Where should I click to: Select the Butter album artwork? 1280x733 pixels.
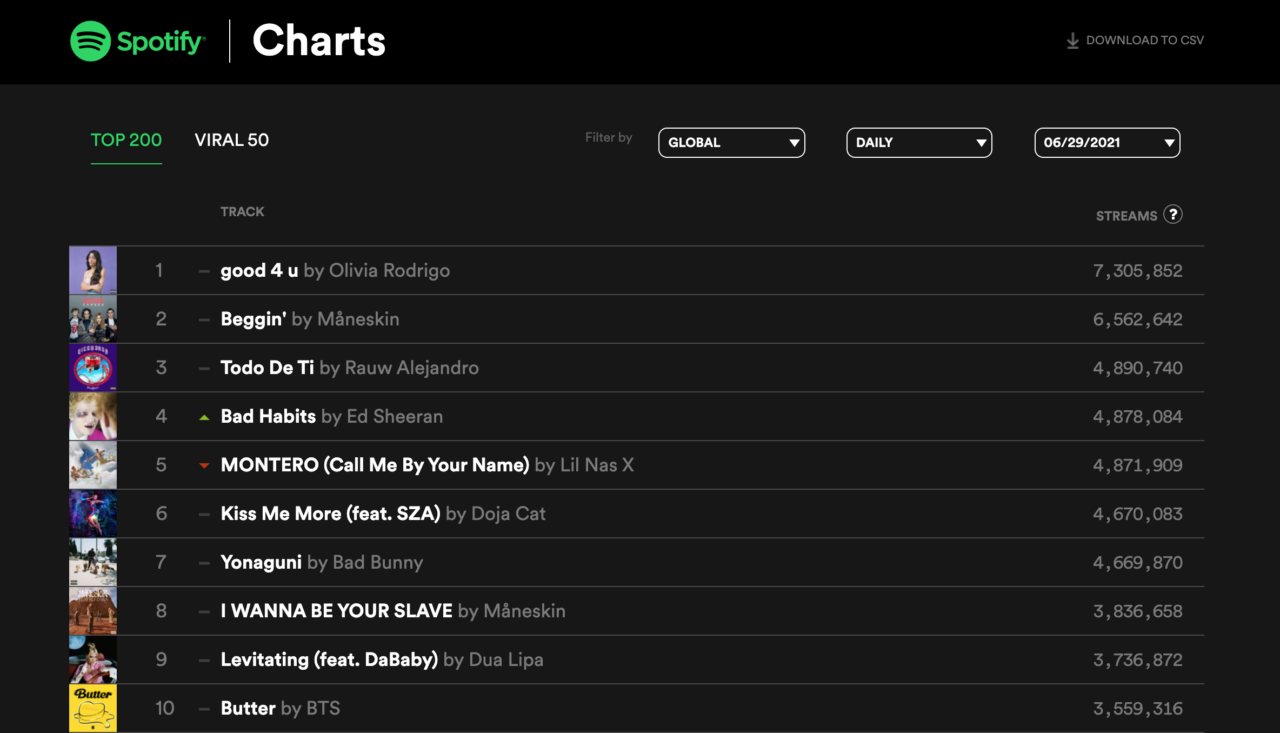(93, 708)
